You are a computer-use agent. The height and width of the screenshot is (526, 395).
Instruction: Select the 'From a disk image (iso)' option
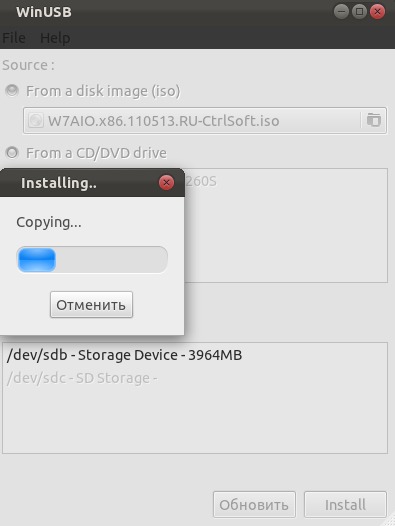pyautogui.click(x=12, y=91)
